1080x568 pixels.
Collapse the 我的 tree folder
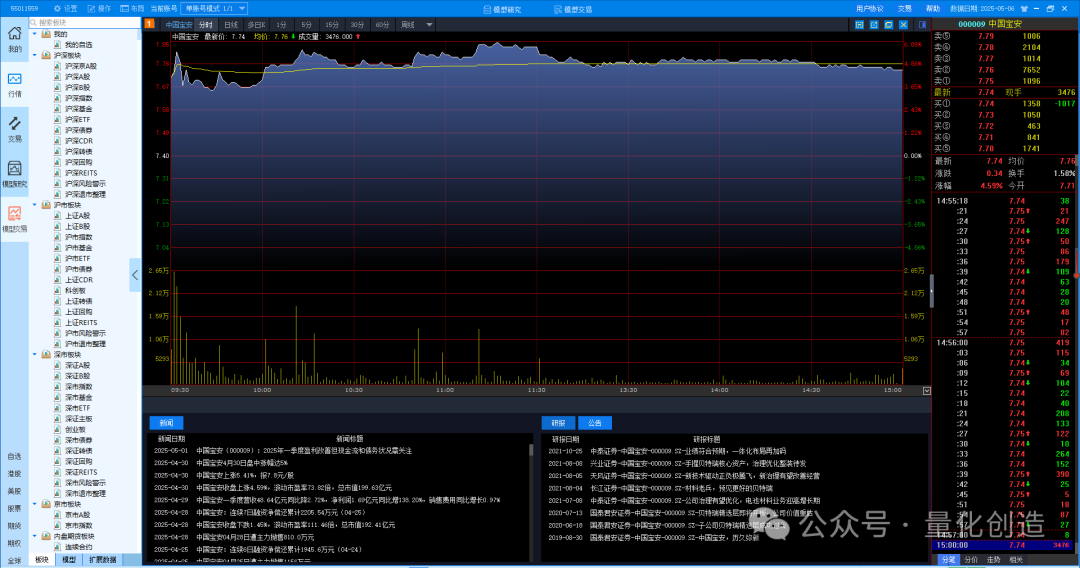(x=35, y=34)
